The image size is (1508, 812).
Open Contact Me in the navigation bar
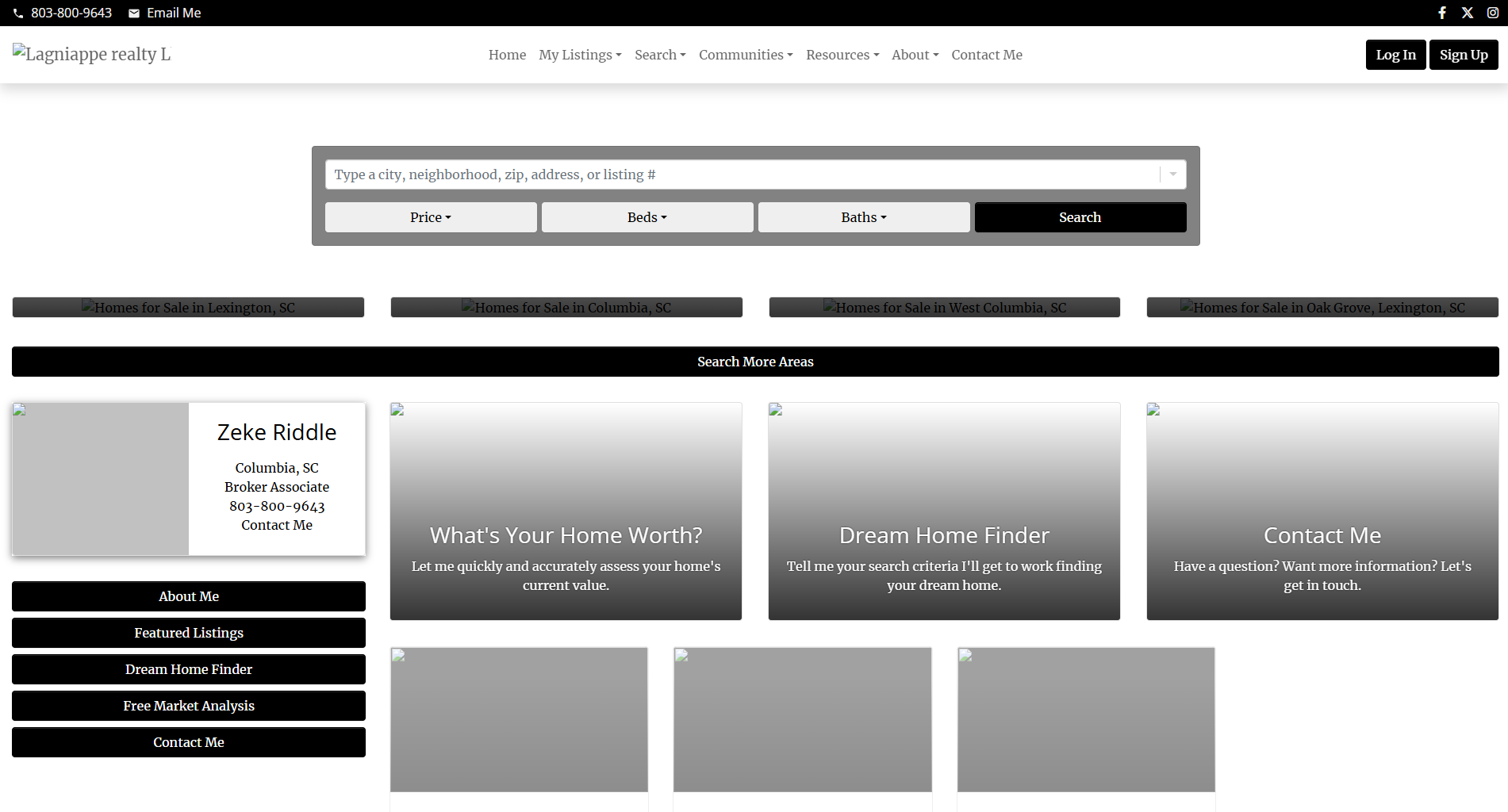coord(987,55)
